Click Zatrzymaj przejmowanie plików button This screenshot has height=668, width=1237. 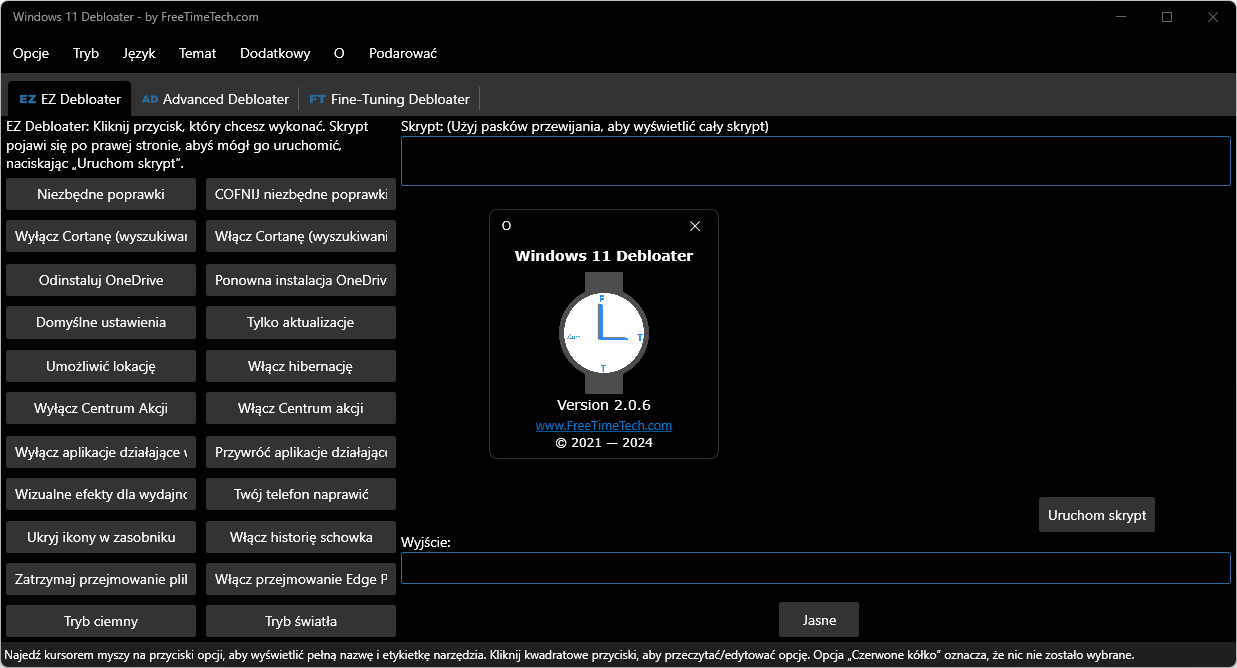[101, 579]
